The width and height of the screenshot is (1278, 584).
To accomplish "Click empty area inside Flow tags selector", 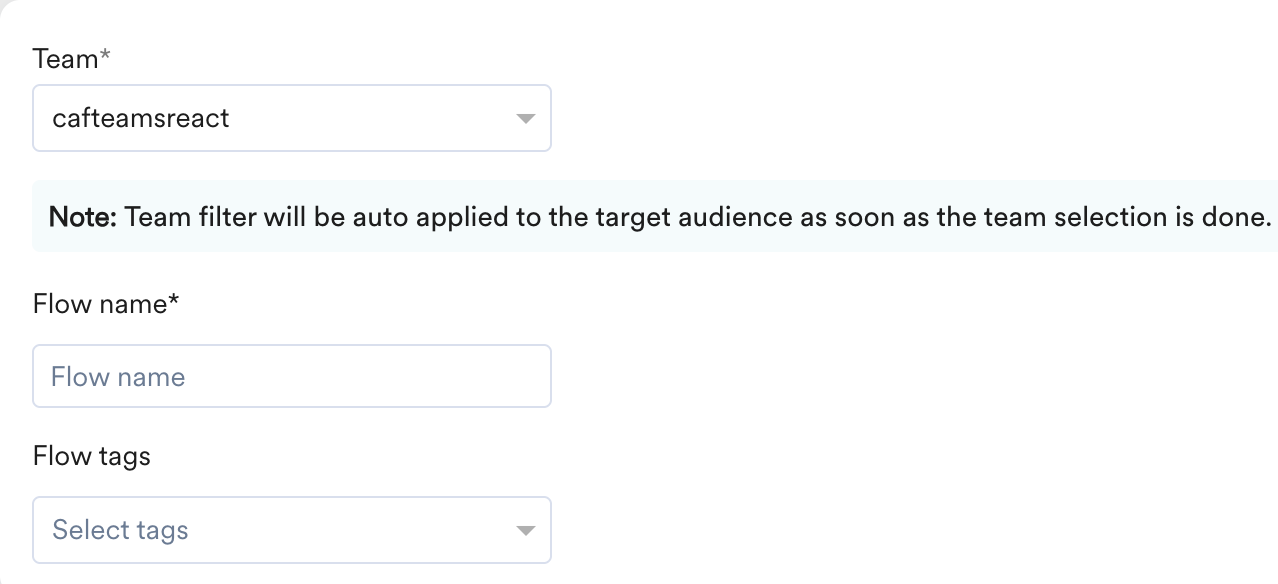I will pyautogui.click(x=350, y=530).
